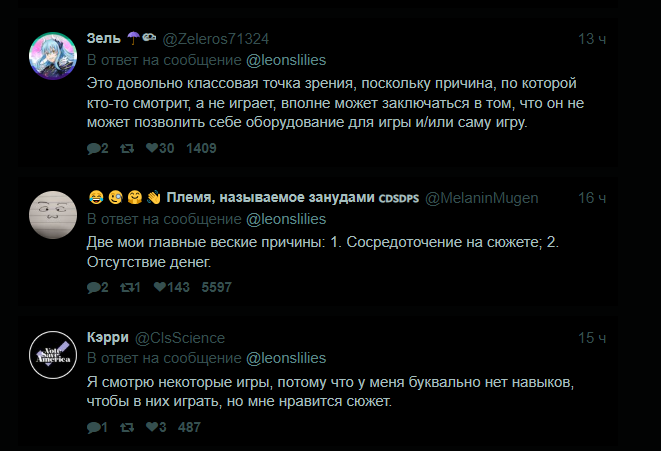The width and height of the screenshot is (661, 451).
Task: Open the '13 ч' timestamp
Action: (592, 39)
